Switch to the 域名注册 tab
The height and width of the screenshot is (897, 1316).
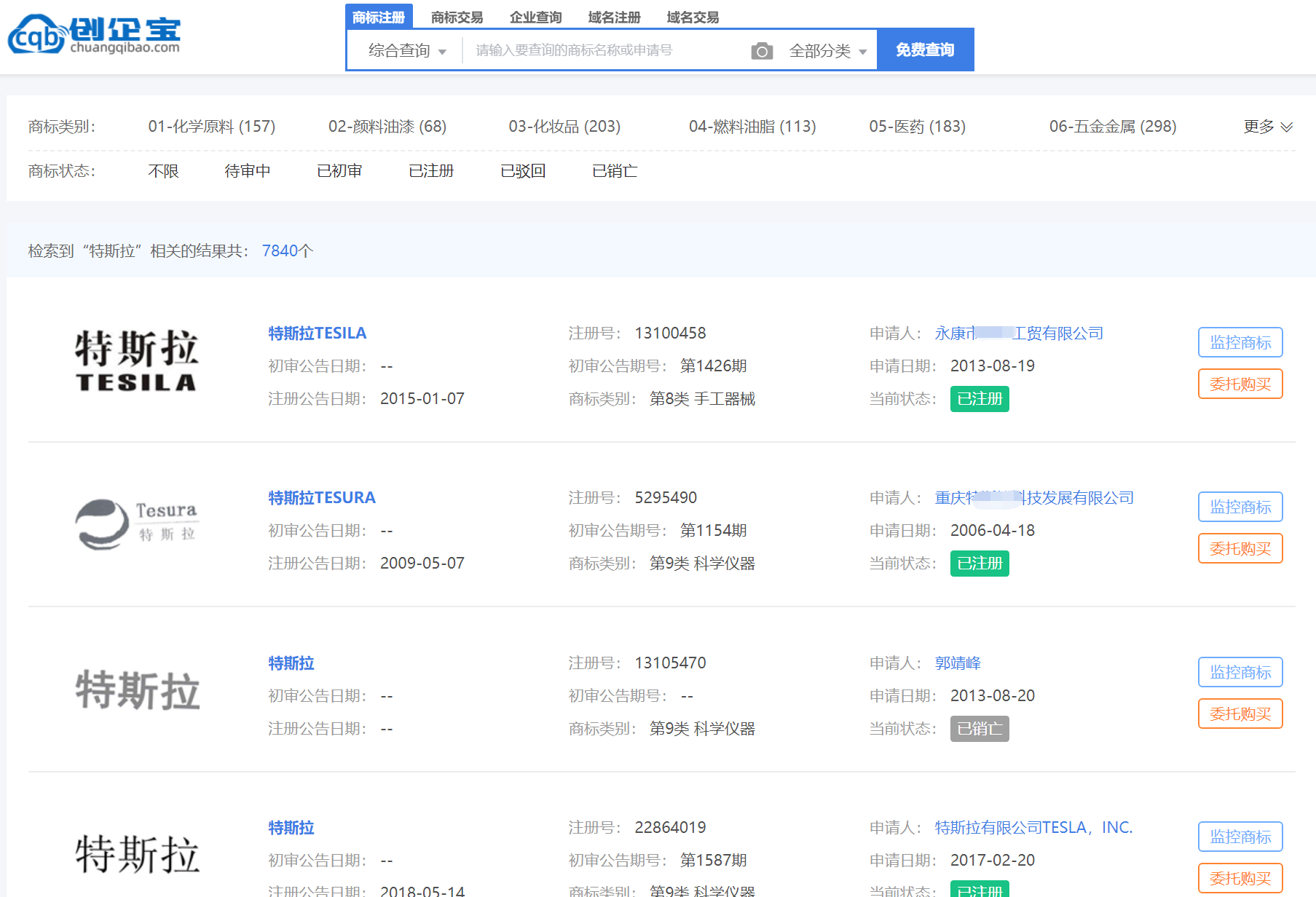pyautogui.click(x=614, y=17)
